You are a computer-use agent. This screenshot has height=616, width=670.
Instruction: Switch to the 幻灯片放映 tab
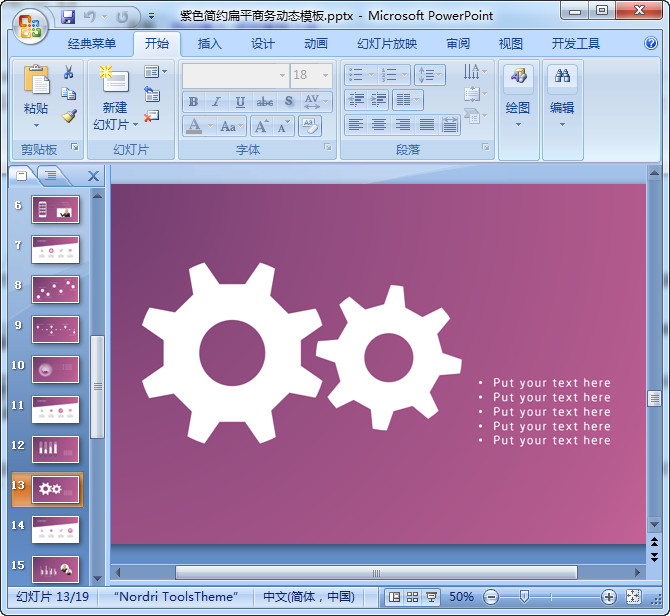point(387,44)
